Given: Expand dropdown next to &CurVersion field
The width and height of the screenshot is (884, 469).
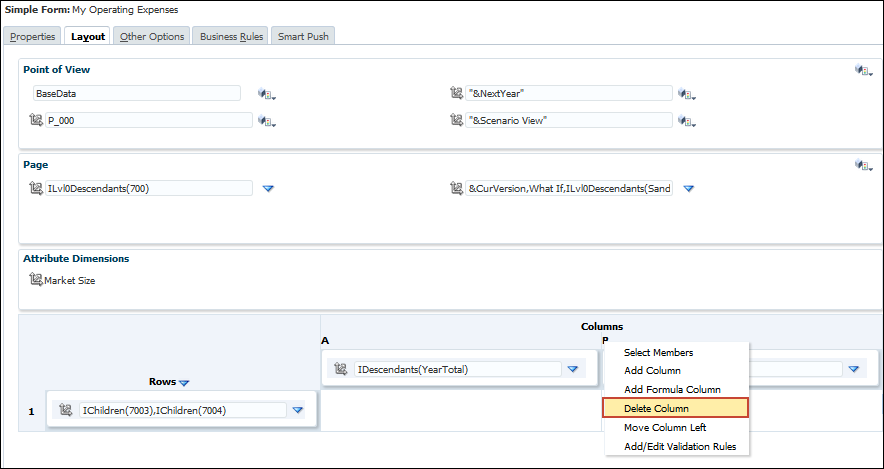Looking at the screenshot, I should [x=688, y=189].
